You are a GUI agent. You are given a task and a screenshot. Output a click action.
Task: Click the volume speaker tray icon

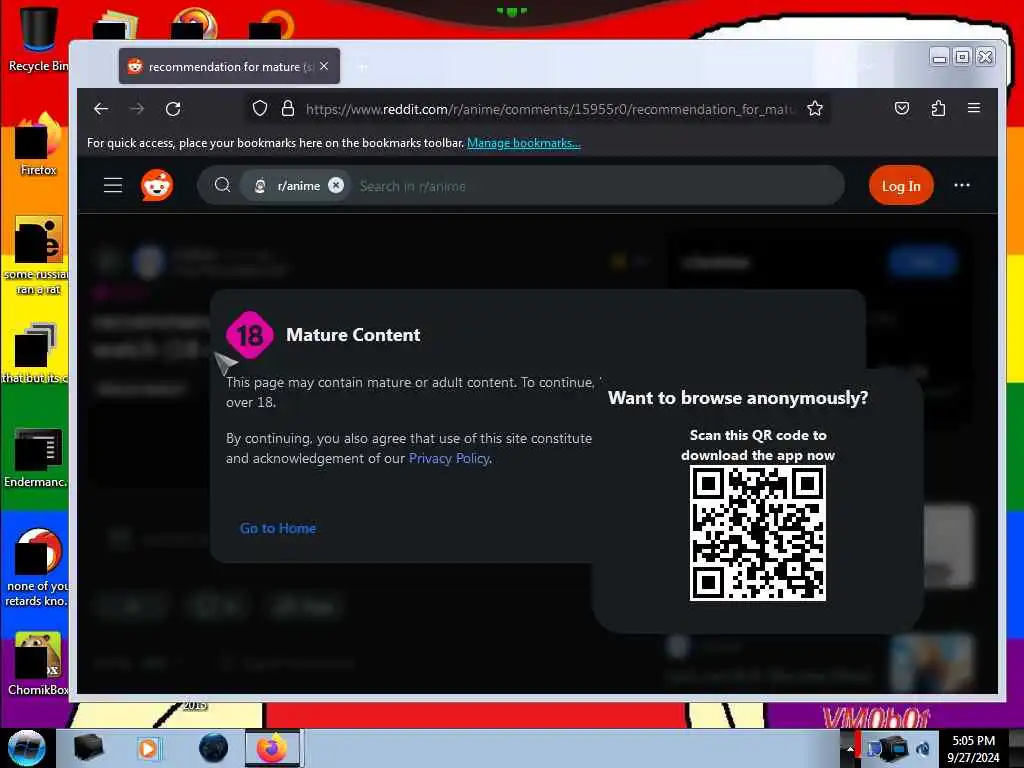pos(923,749)
